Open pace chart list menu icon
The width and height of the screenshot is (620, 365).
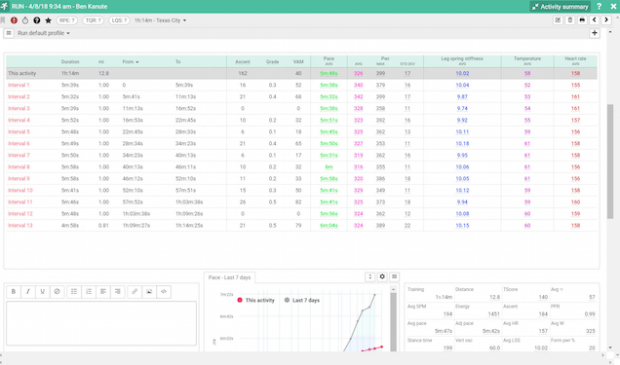click(394, 277)
